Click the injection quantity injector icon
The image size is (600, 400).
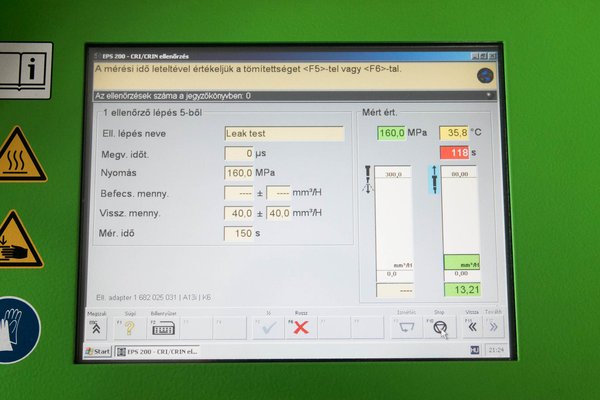tap(368, 178)
